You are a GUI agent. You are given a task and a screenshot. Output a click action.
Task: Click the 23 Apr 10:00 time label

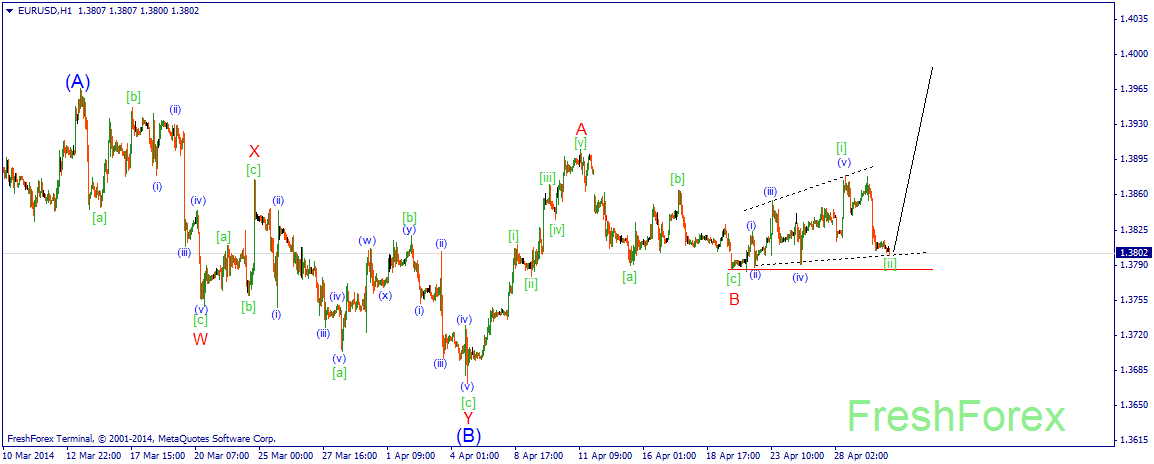(797, 456)
